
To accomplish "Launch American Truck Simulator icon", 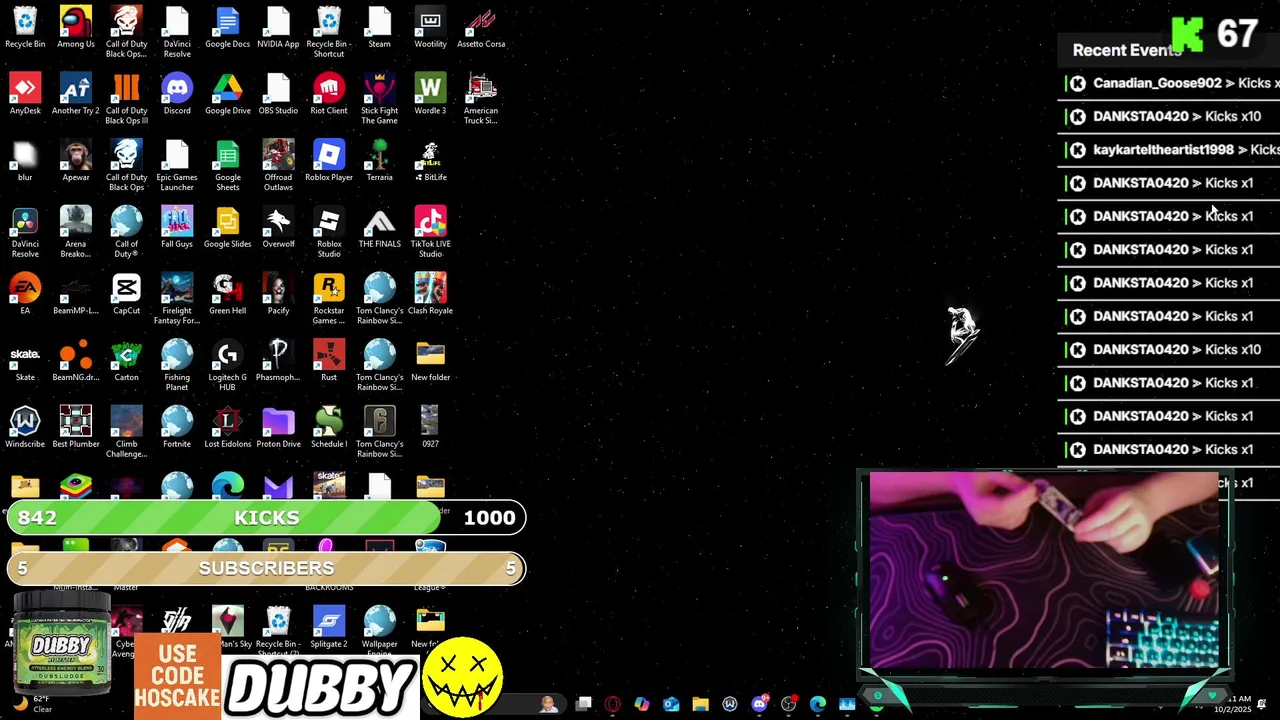I will pos(481,99).
